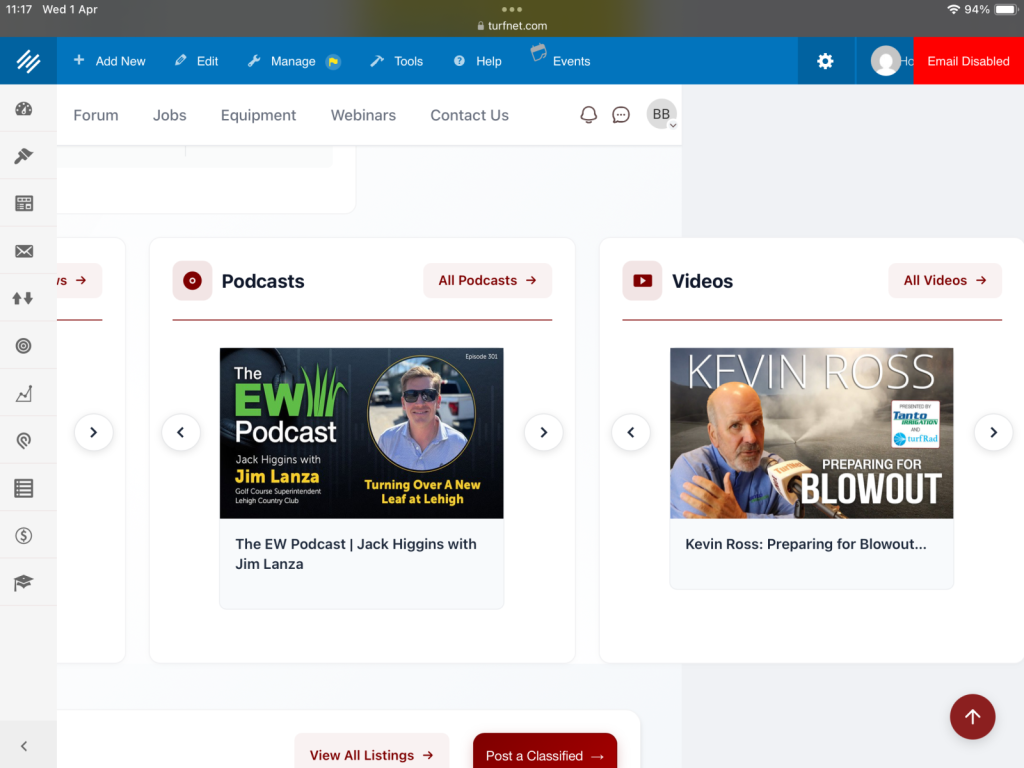Tap the battery indicator in status bar
Viewport: 1024px width, 768px height.
(x=1006, y=9)
